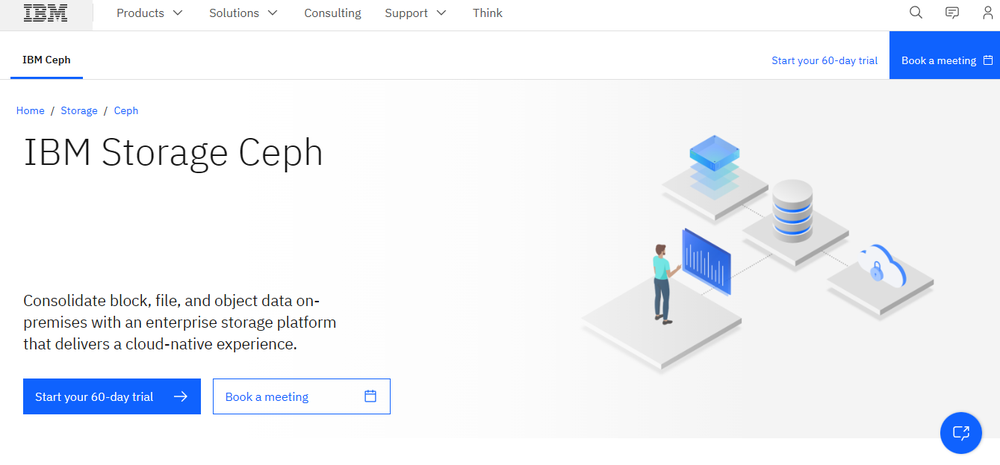Viewport: 1000px width, 465px height.
Task: Expand the Products menu
Action: pos(149,13)
